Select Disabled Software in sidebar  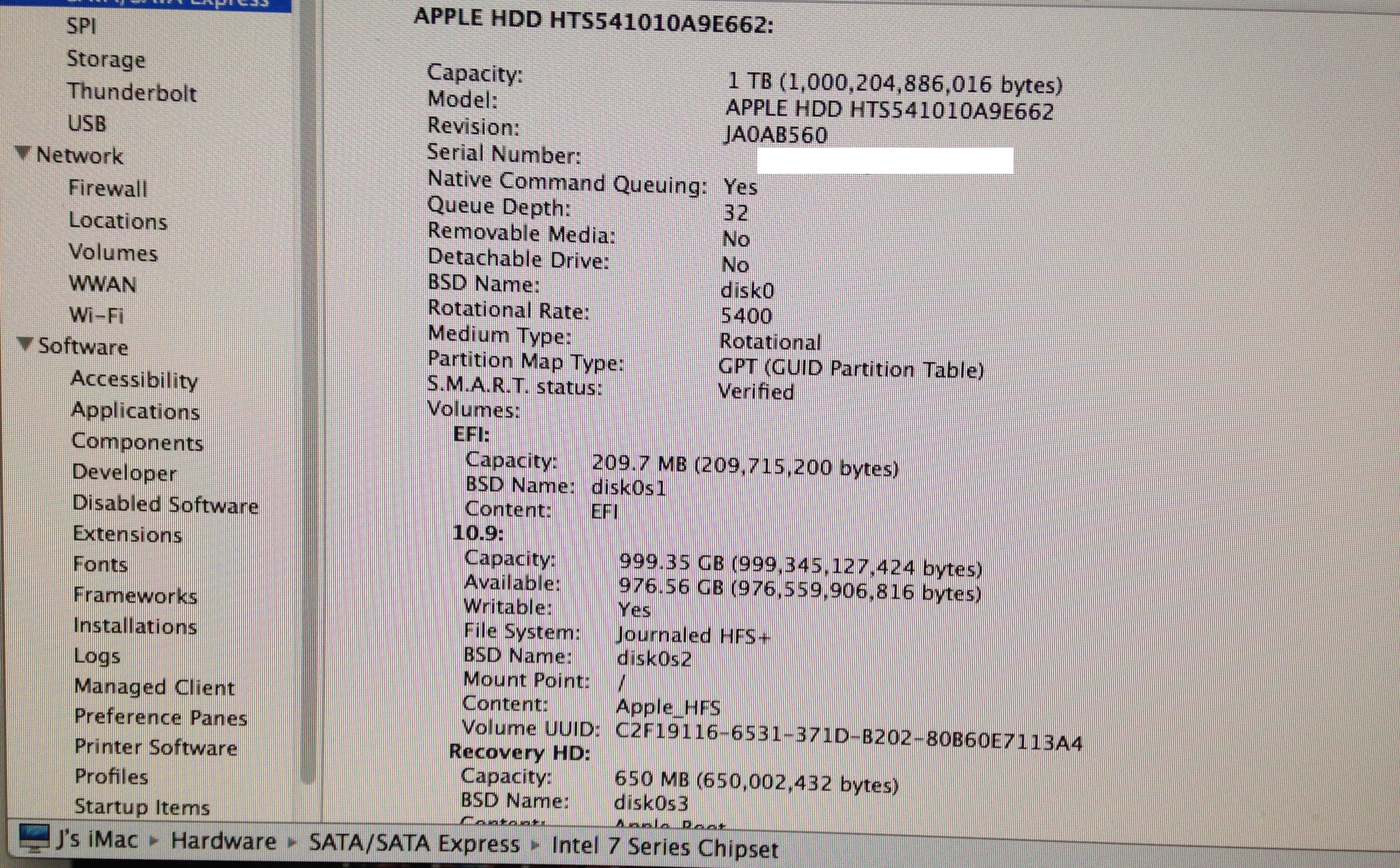coord(166,505)
